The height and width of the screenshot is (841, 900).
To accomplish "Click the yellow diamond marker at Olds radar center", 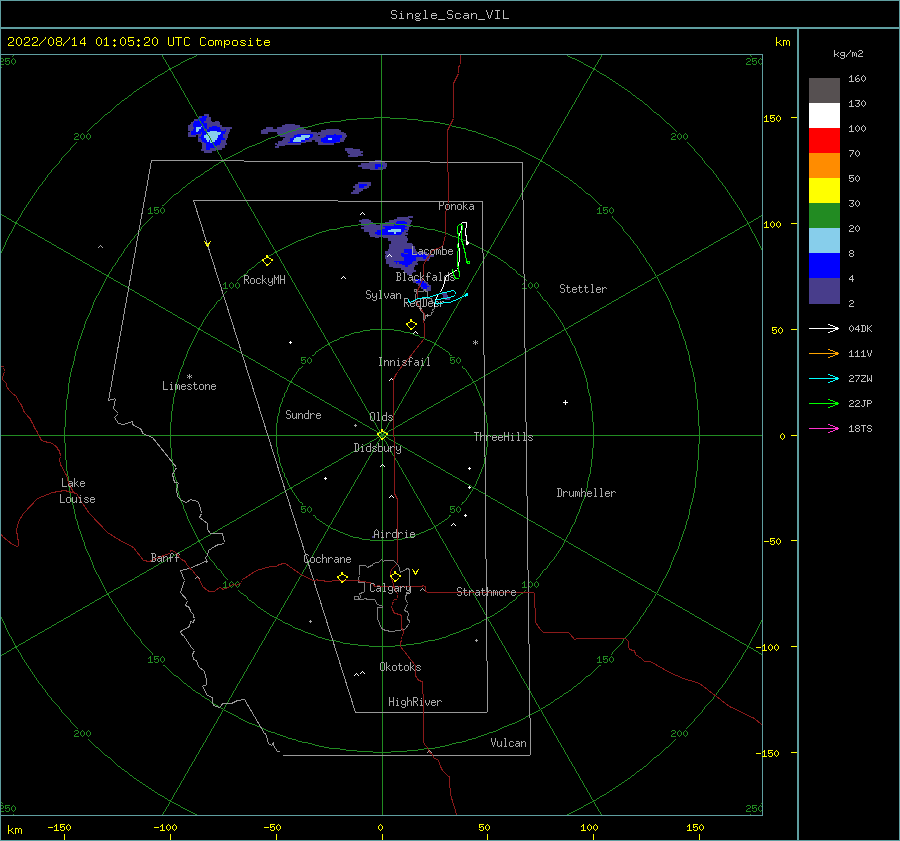I will 382,435.
